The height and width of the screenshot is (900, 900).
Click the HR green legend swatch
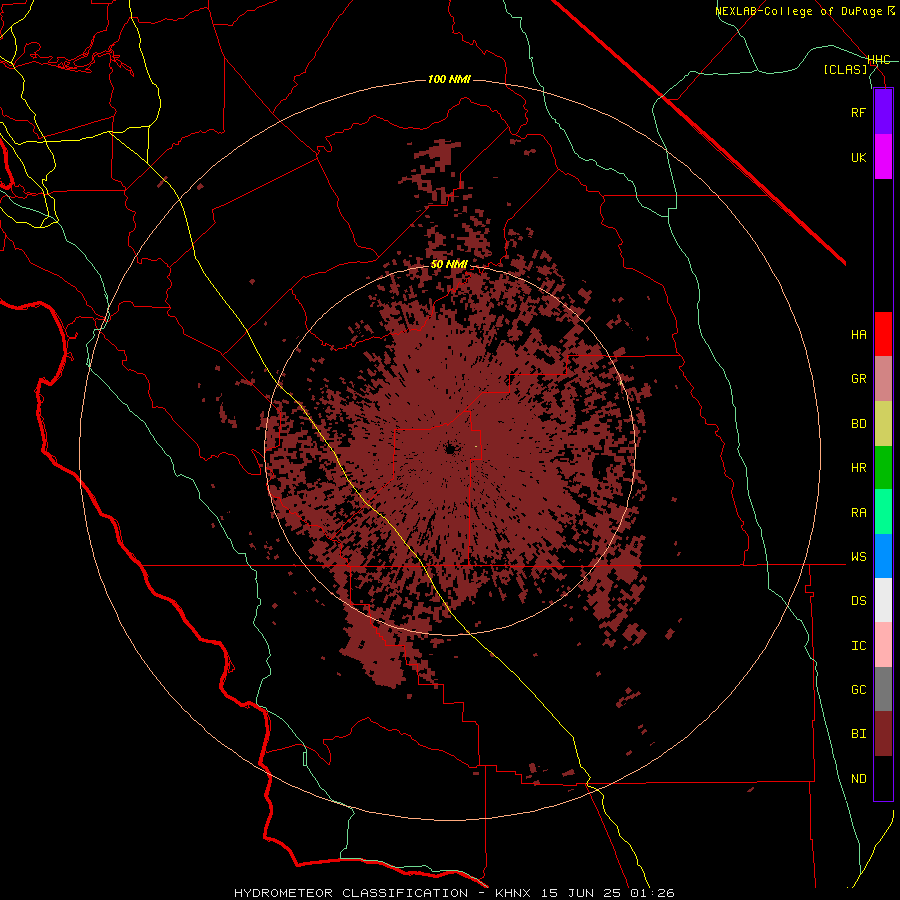pyautogui.click(x=883, y=468)
